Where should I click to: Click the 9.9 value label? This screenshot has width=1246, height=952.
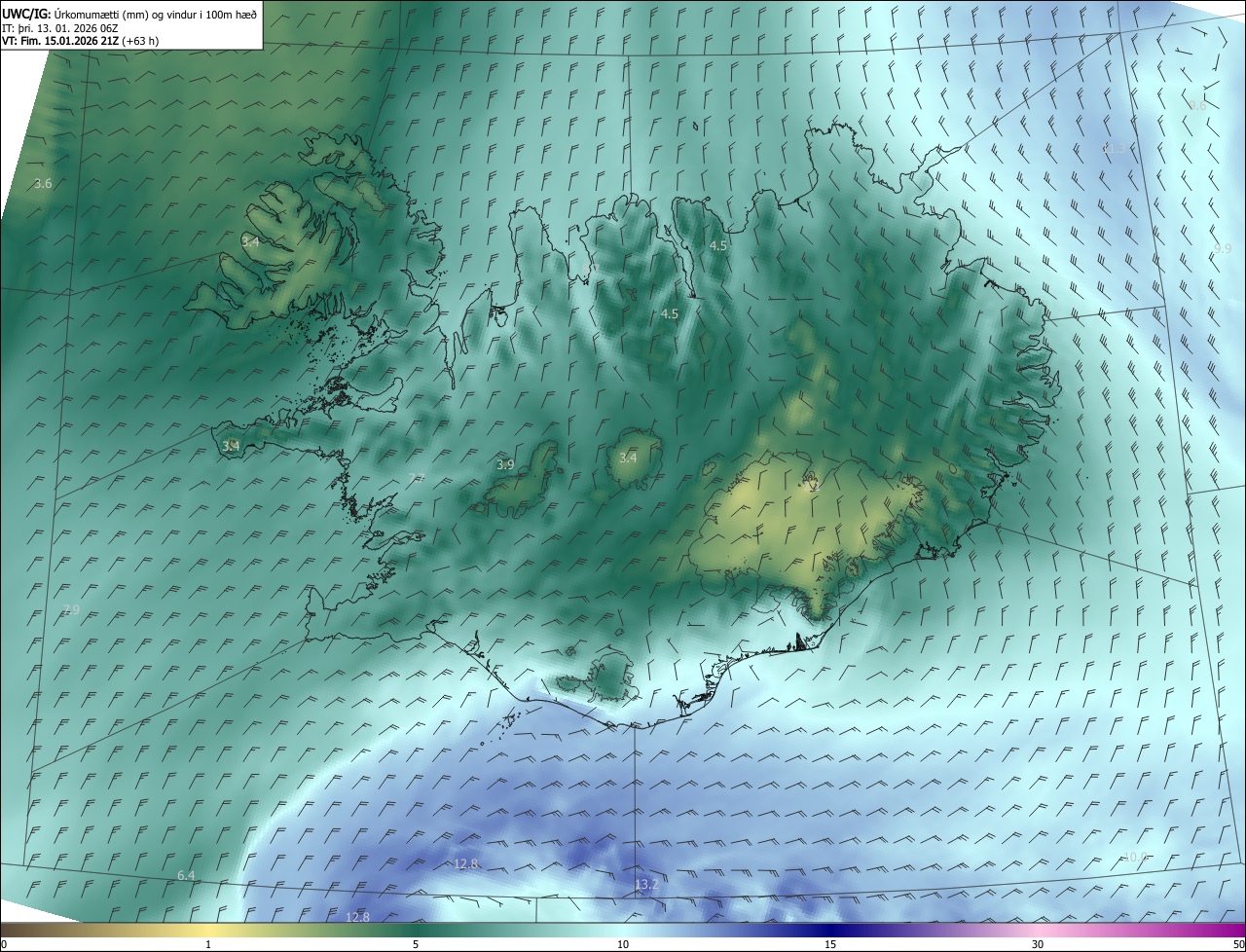(1223, 249)
